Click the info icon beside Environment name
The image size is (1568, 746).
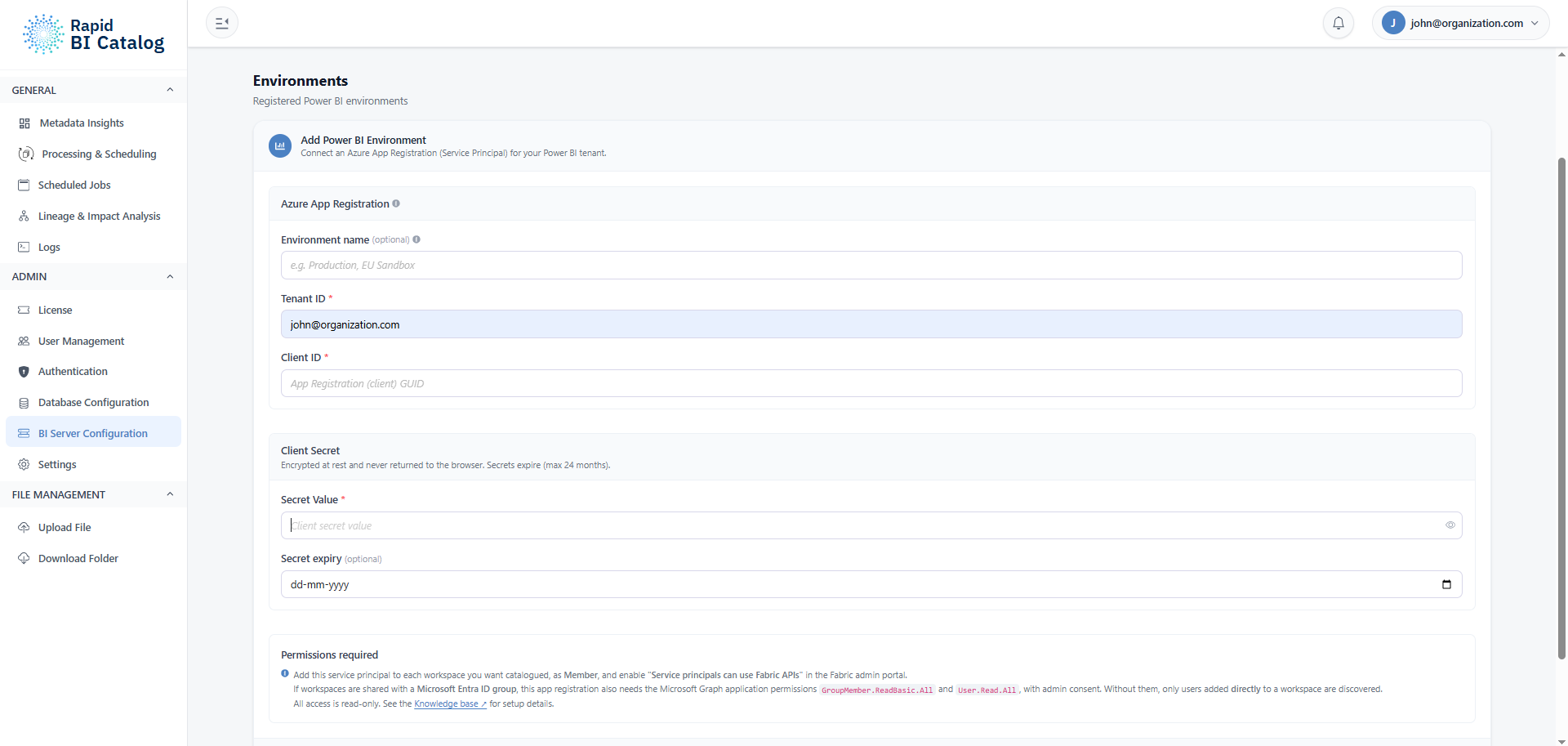[x=416, y=239]
